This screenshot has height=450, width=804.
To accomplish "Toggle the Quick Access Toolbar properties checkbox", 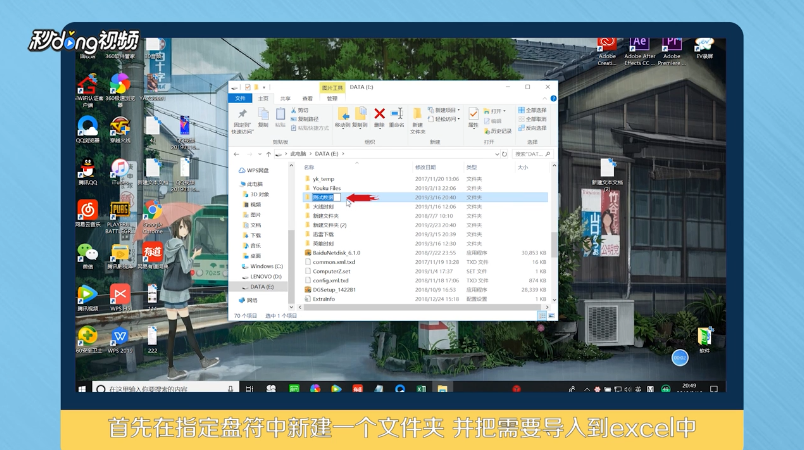I will point(247,87).
